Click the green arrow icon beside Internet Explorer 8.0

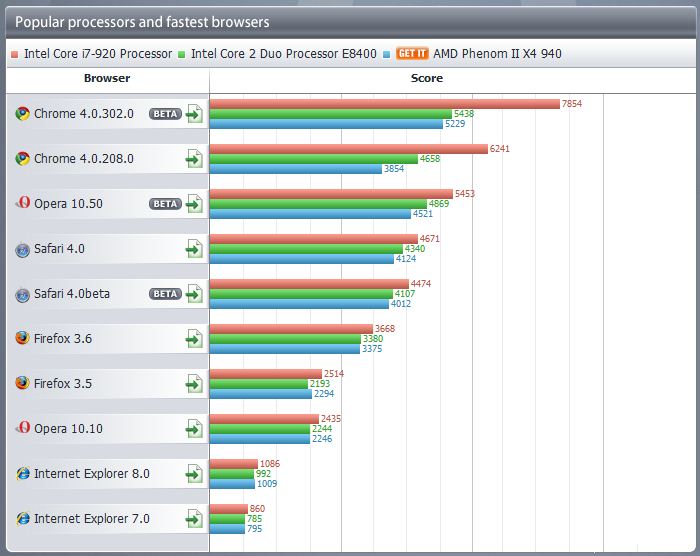pos(194,474)
